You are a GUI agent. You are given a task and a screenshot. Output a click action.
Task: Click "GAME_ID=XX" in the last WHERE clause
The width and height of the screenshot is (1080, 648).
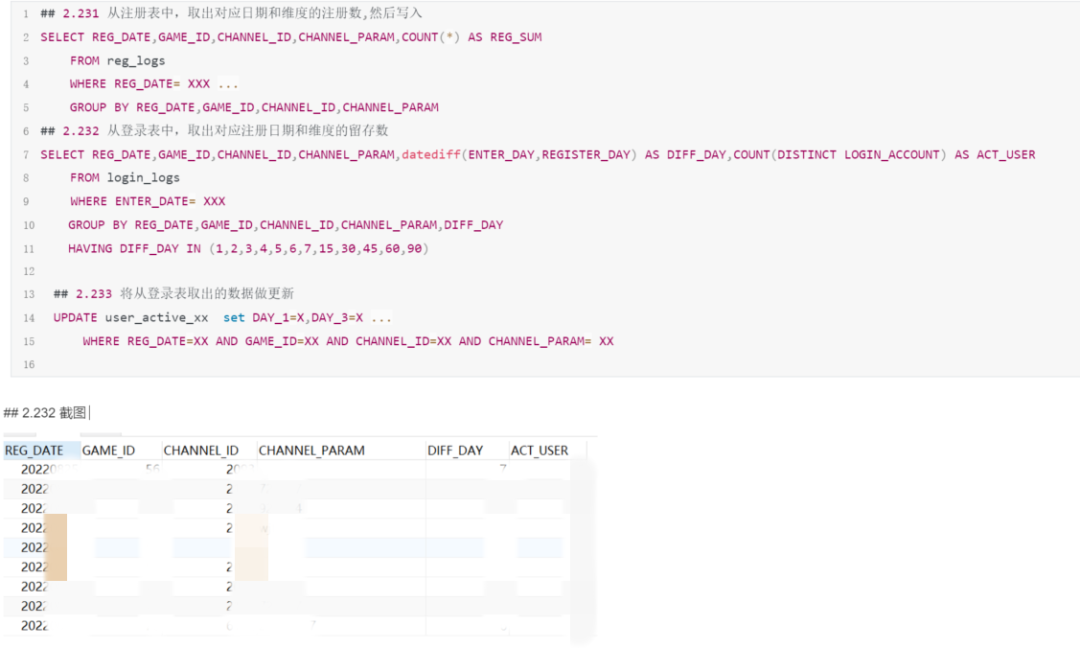pos(282,341)
